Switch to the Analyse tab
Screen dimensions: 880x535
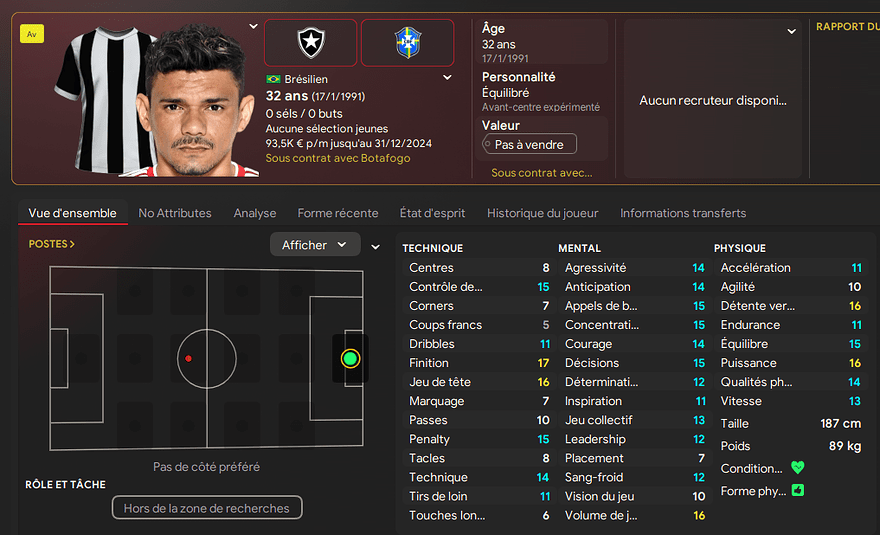coord(255,213)
